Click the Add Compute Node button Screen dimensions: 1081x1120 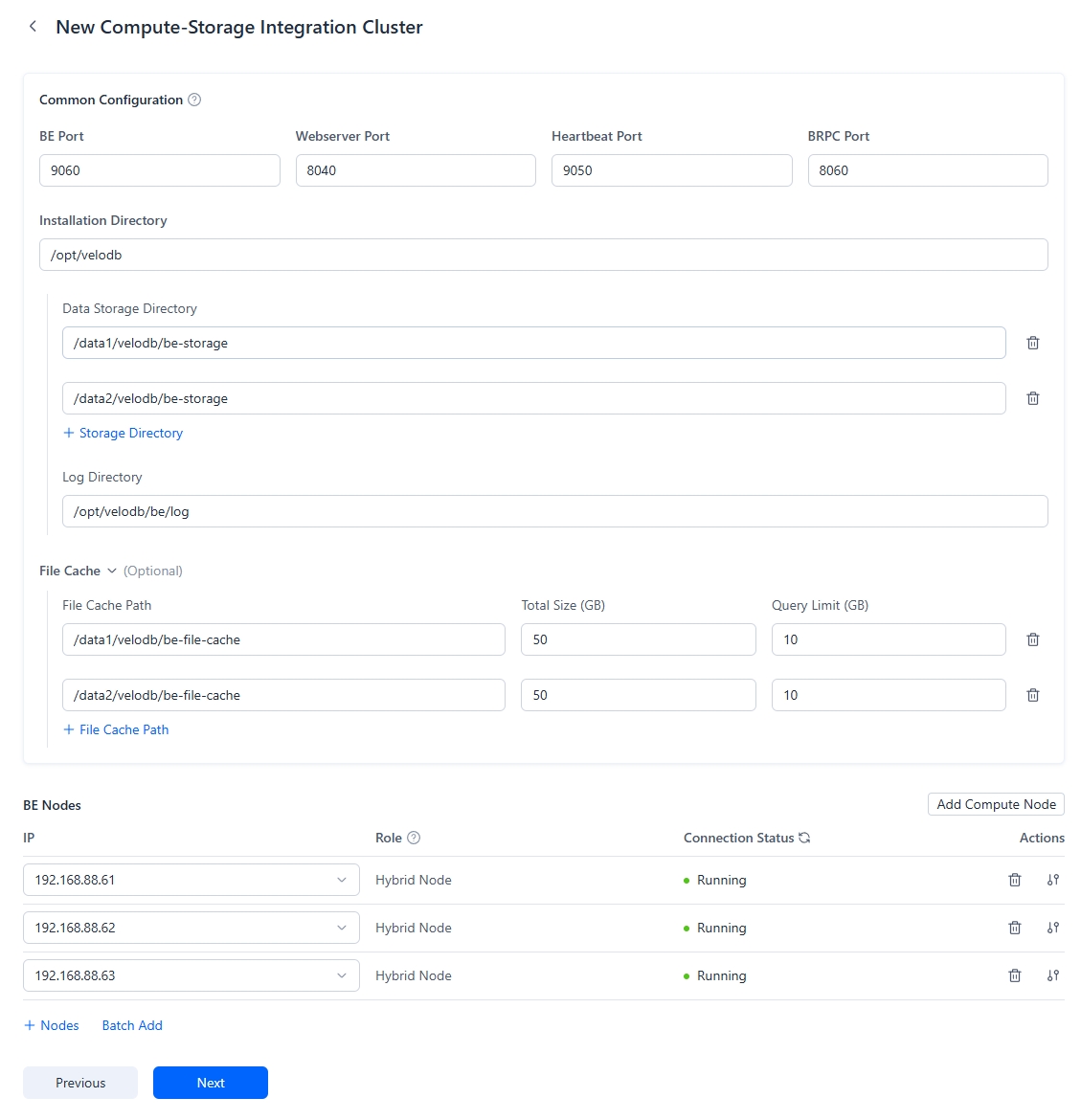[996, 804]
